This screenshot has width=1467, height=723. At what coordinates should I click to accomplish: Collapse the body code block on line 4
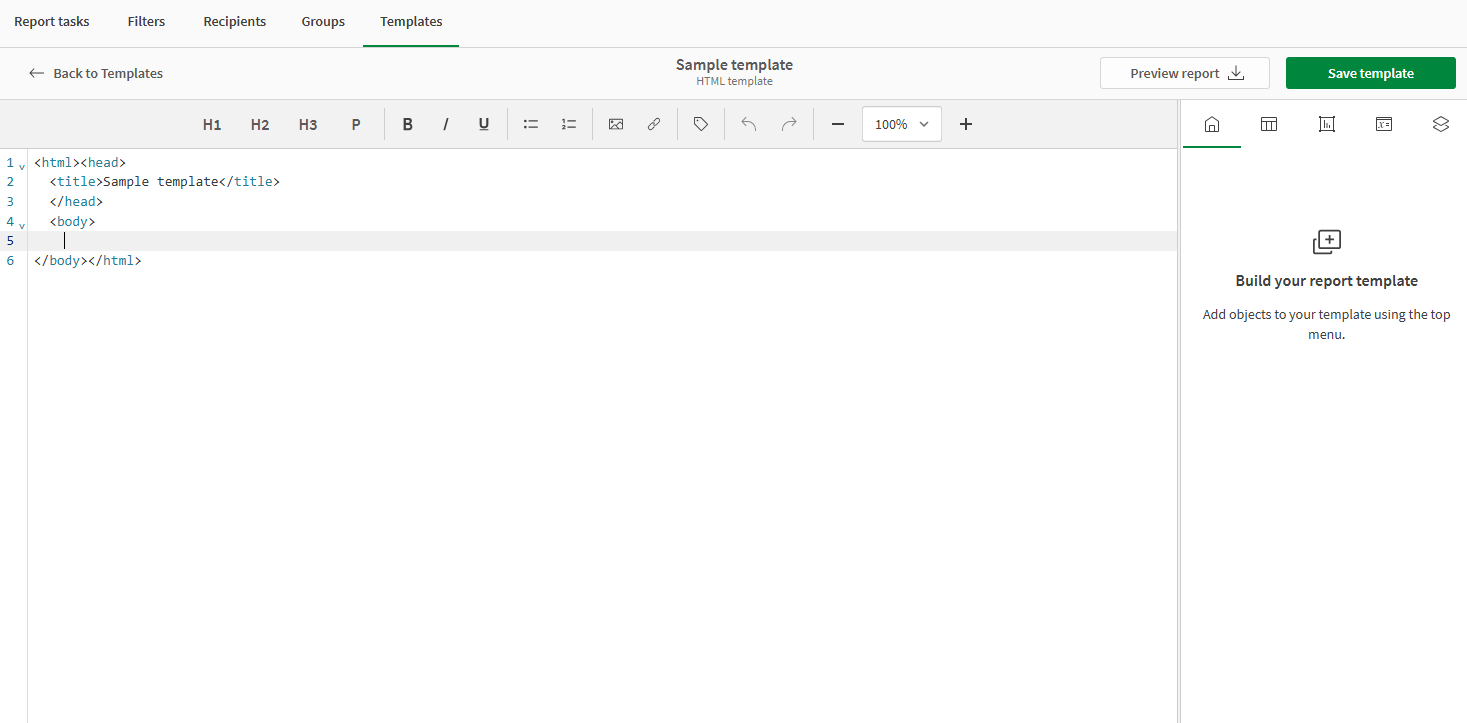tap(21, 225)
